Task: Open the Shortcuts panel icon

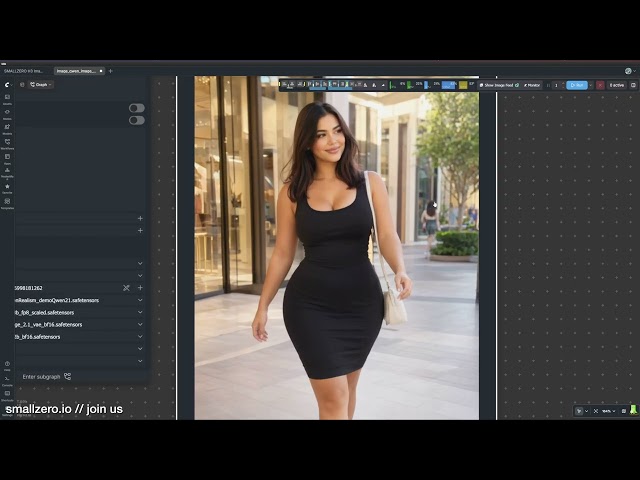Action: coord(7,395)
